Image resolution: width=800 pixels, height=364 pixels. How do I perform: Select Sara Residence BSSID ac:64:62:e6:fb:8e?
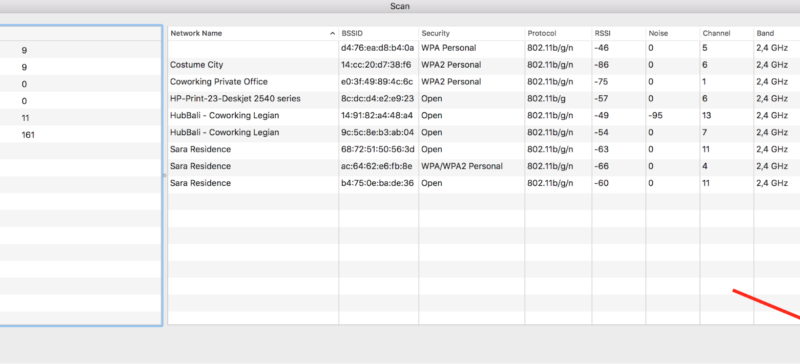coord(377,166)
